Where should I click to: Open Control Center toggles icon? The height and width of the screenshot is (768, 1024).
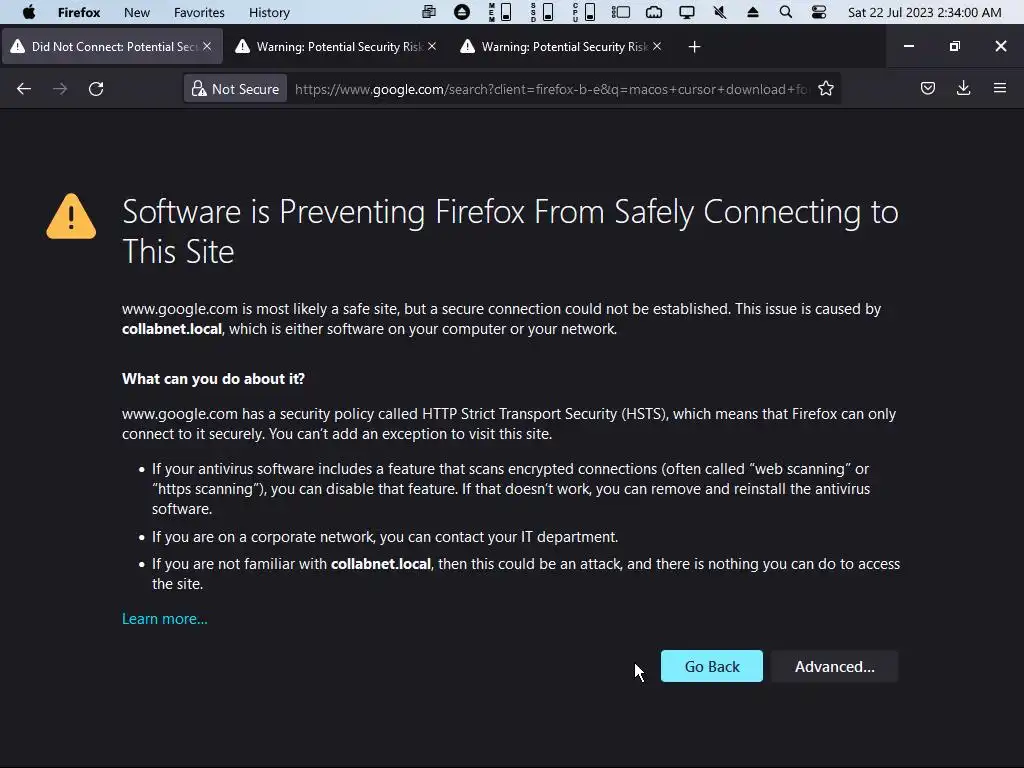[x=819, y=12]
